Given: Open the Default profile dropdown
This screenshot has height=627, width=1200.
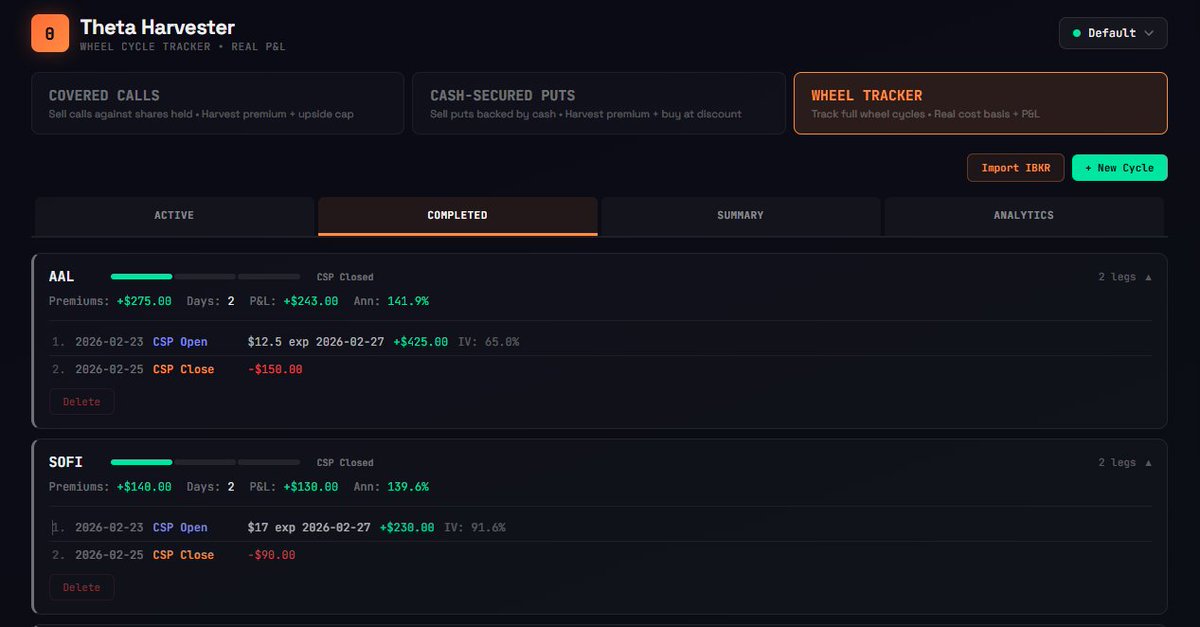Looking at the screenshot, I should coord(1113,33).
